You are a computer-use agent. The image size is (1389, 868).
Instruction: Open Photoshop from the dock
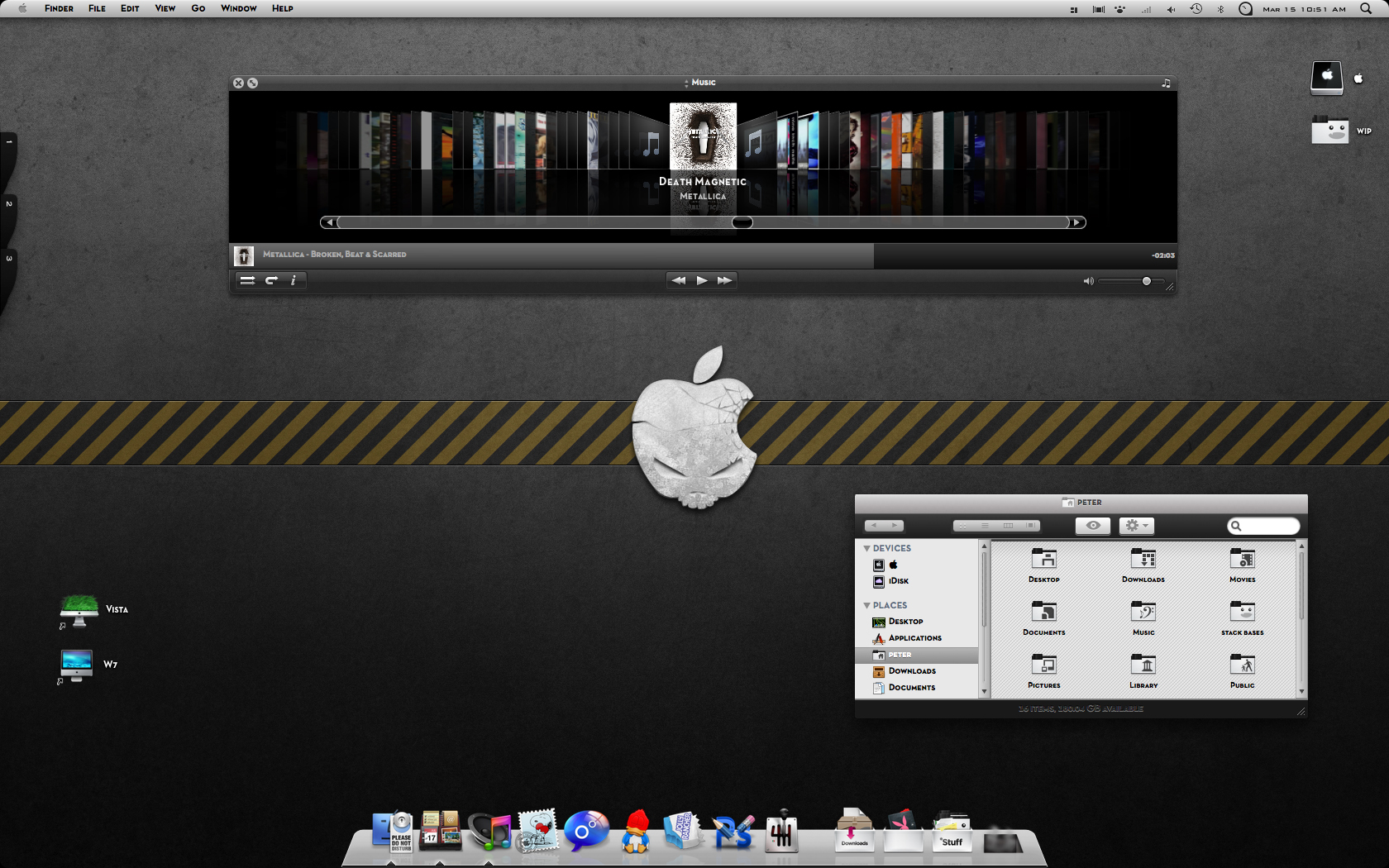coord(733,832)
